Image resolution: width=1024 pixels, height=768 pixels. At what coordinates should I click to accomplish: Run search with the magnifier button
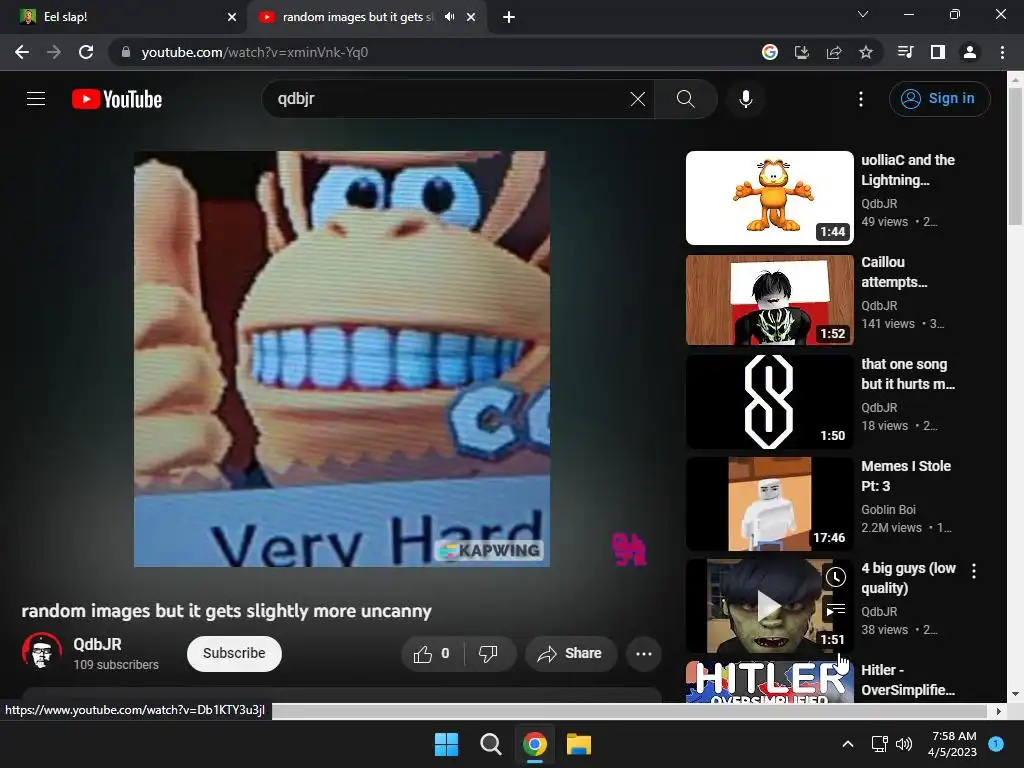tap(685, 99)
